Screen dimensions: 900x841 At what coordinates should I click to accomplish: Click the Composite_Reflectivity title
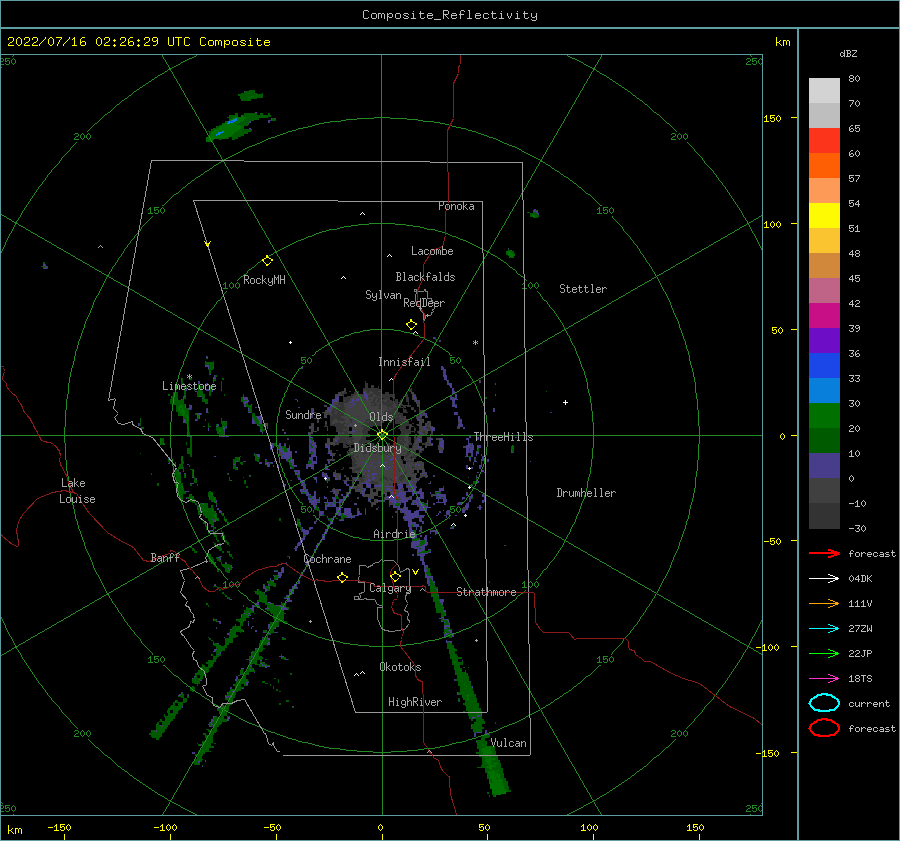click(449, 15)
